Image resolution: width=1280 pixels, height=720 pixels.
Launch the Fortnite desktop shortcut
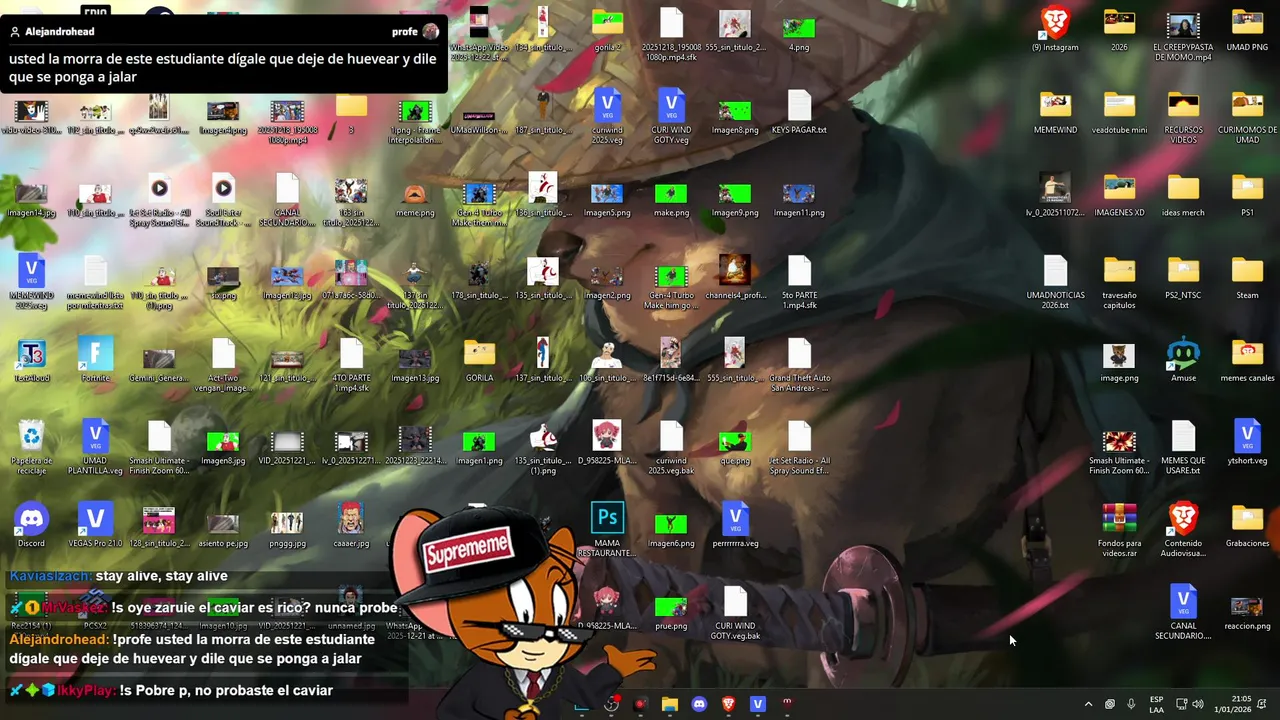pyautogui.click(x=95, y=362)
